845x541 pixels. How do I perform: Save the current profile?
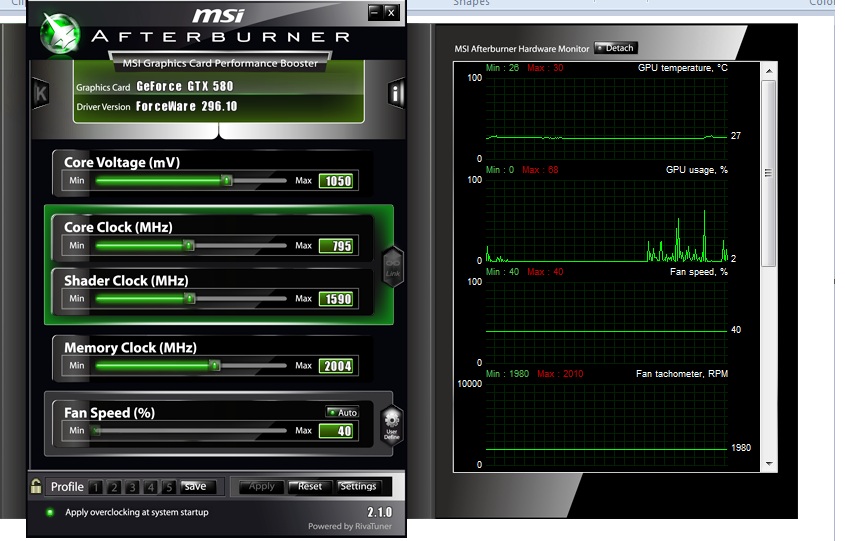[x=198, y=487]
